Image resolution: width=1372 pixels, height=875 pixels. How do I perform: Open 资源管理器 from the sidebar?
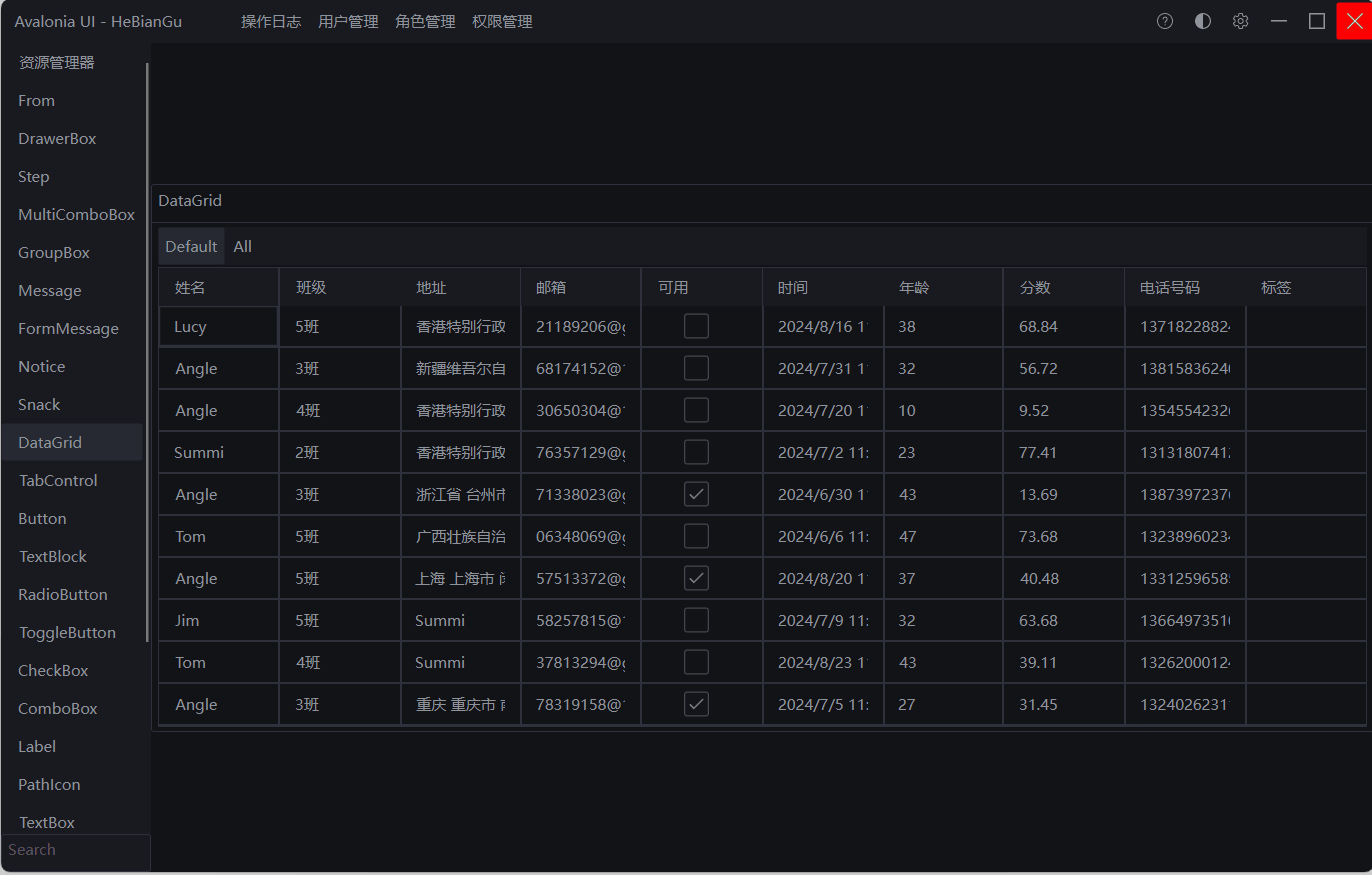[56, 62]
